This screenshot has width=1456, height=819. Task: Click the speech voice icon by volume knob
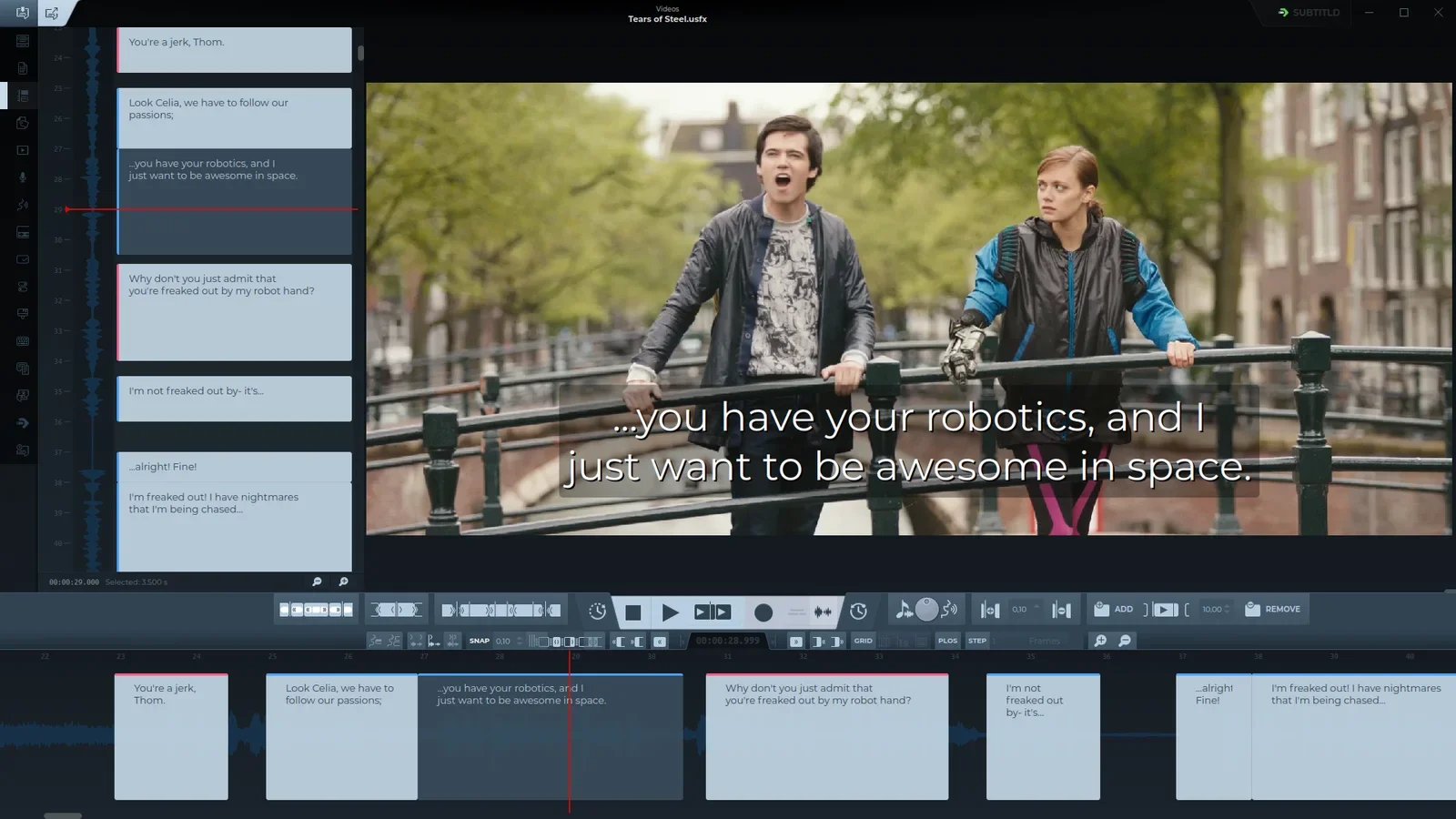coord(949,609)
